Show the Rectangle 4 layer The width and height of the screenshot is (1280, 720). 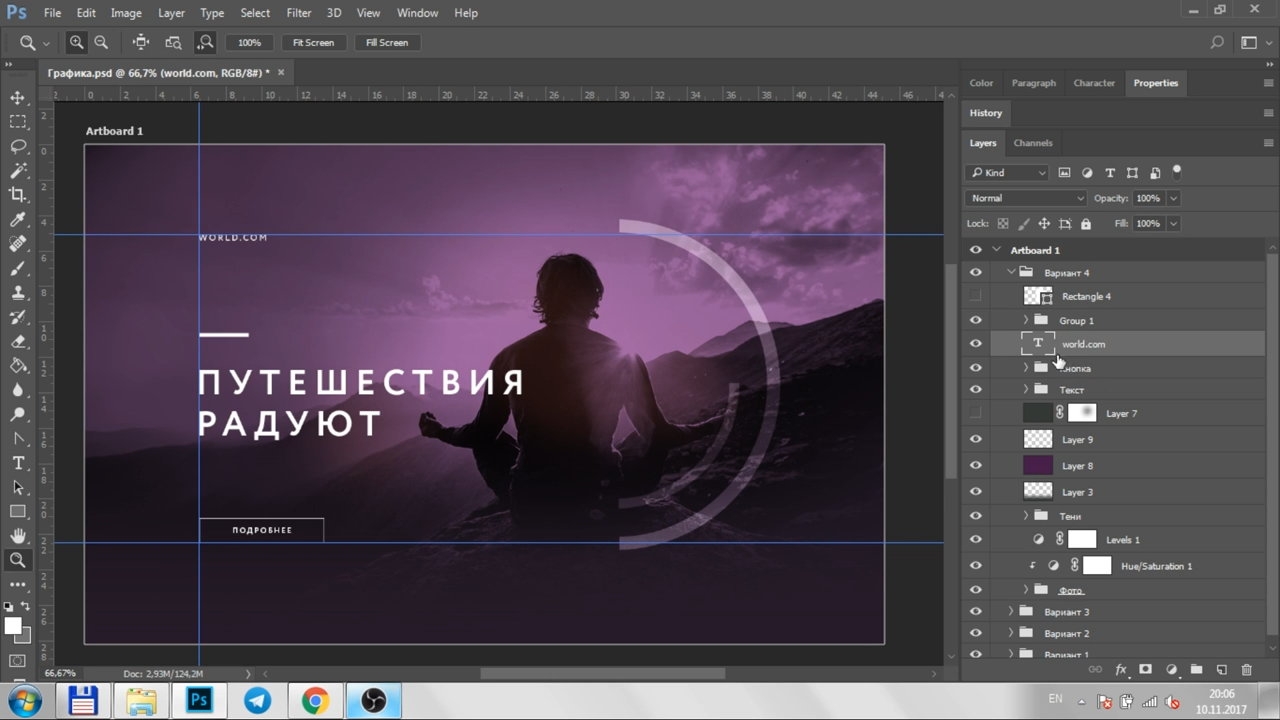point(976,296)
